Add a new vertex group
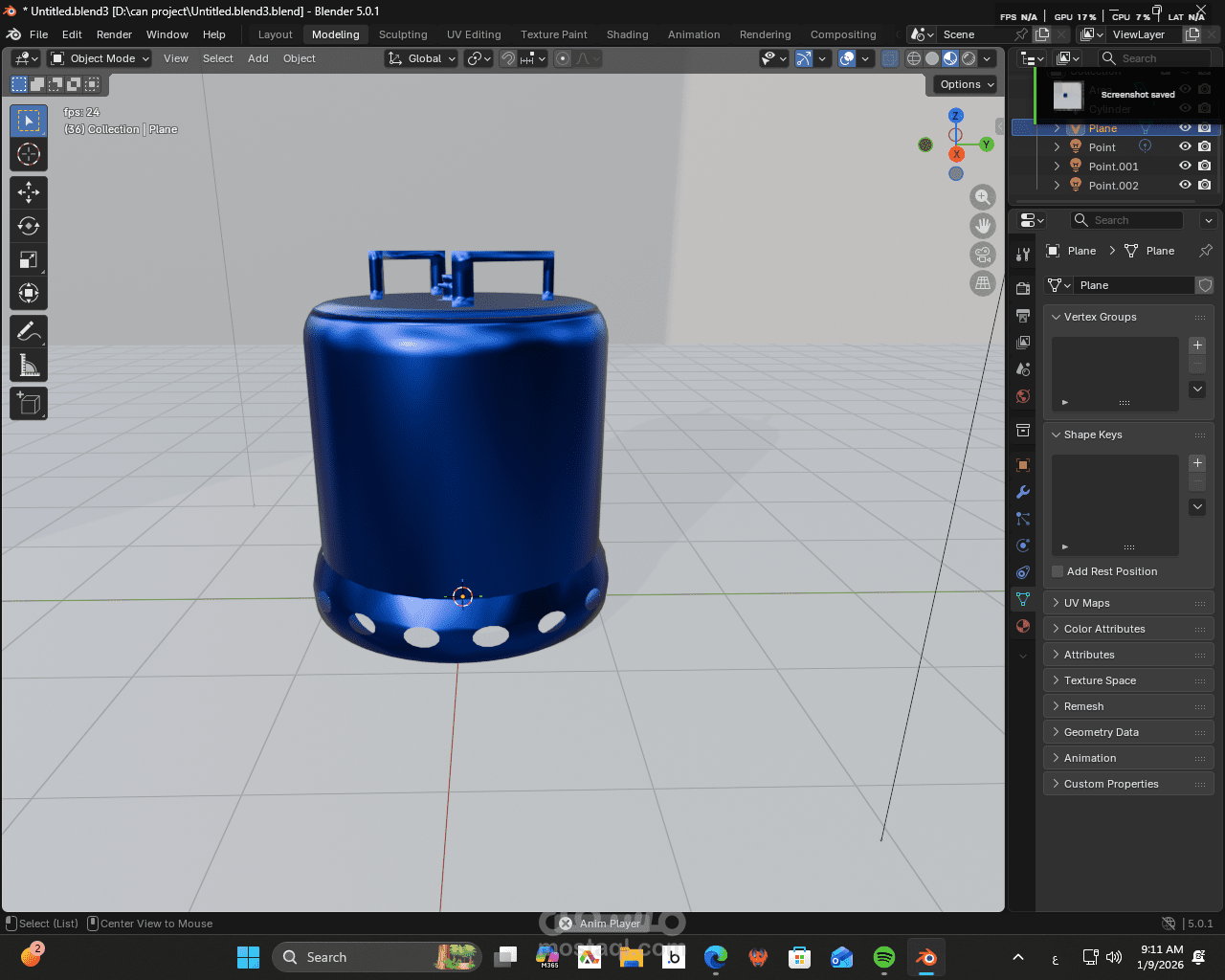1225x980 pixels. [1197, 345]
